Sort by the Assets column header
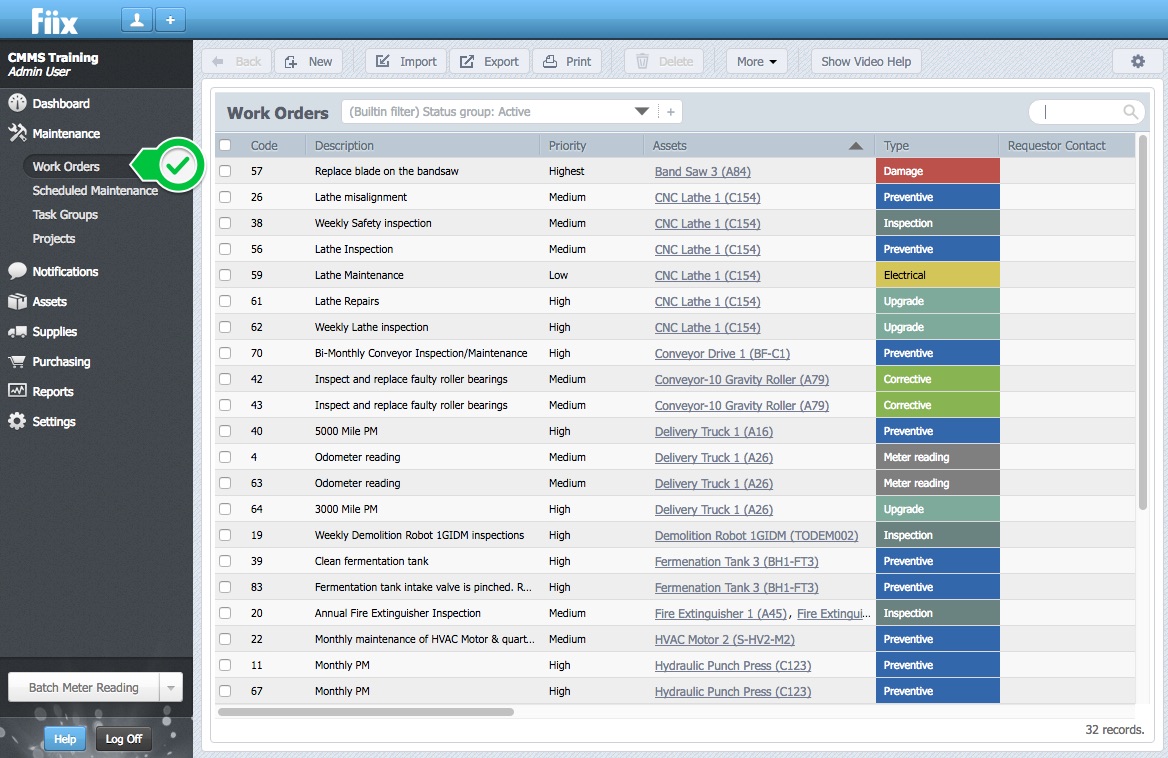 point(758,145)
